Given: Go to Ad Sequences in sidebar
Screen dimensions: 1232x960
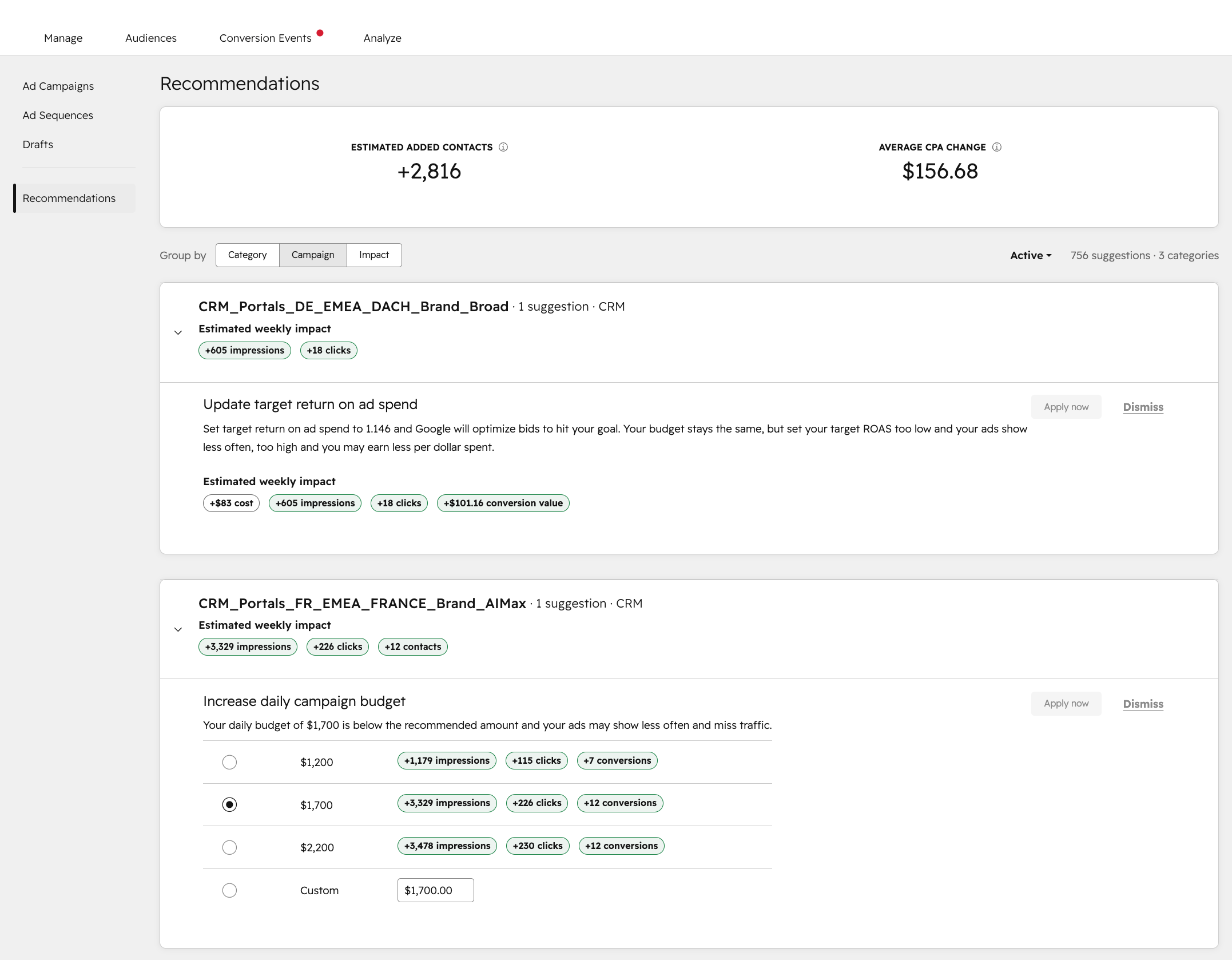Looking at the screenshot, I should tap(58, 115).
